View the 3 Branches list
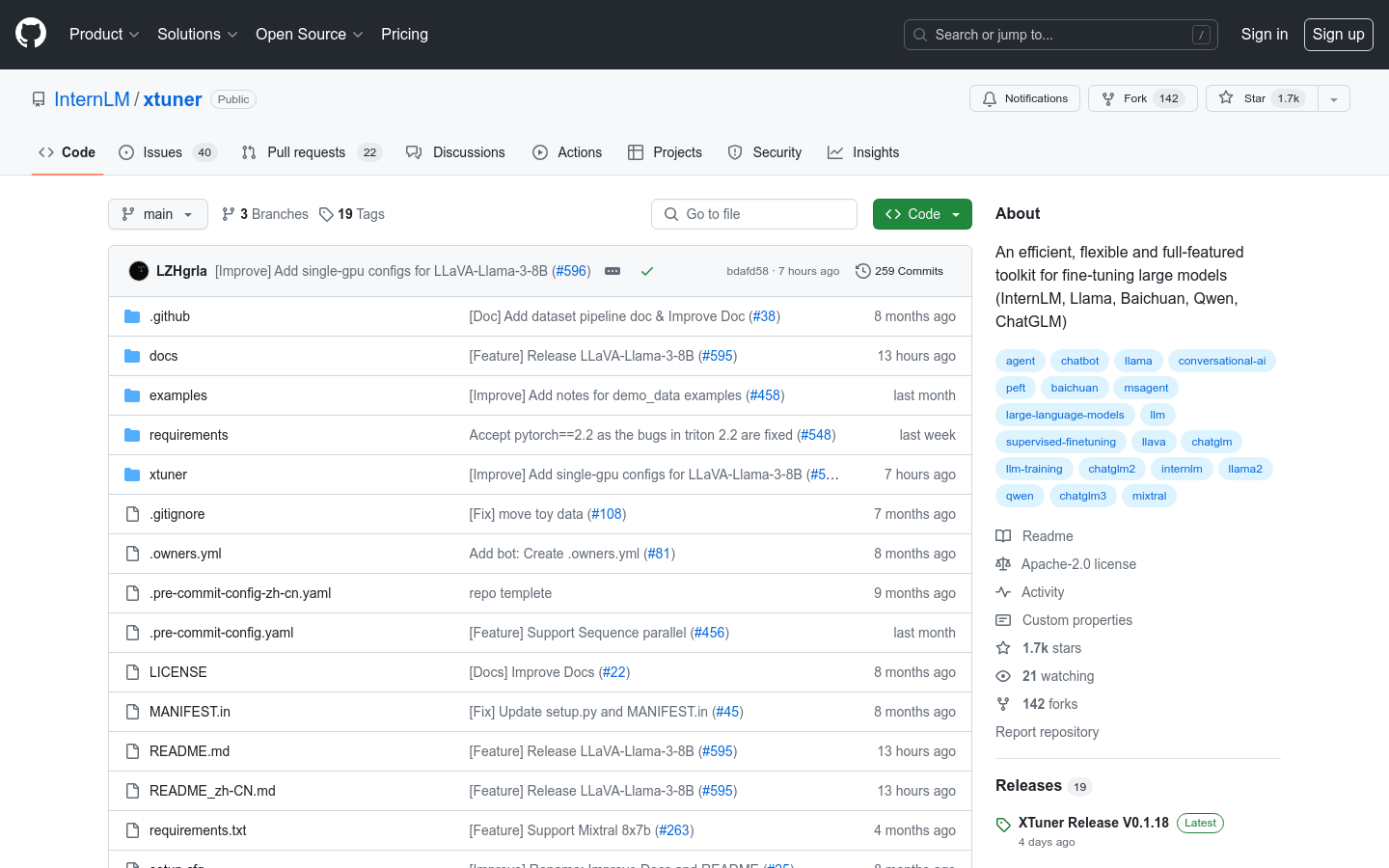The width and height of the screenshot is (1389, 868). coord(265,214)
